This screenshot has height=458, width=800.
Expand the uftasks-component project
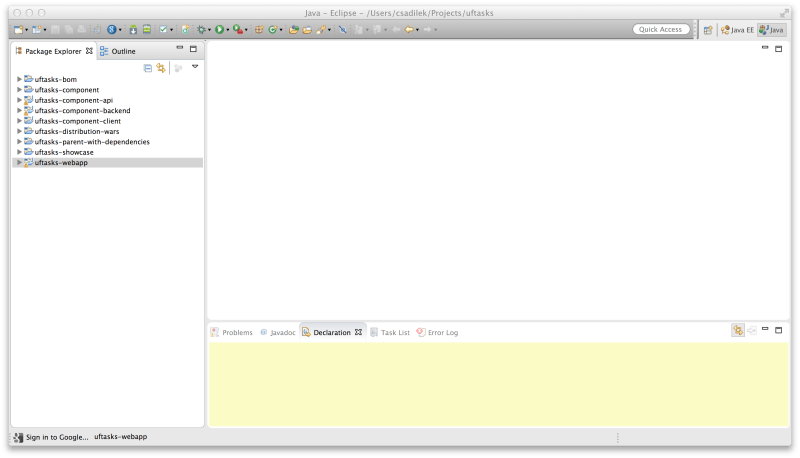(x=19, y=89)
